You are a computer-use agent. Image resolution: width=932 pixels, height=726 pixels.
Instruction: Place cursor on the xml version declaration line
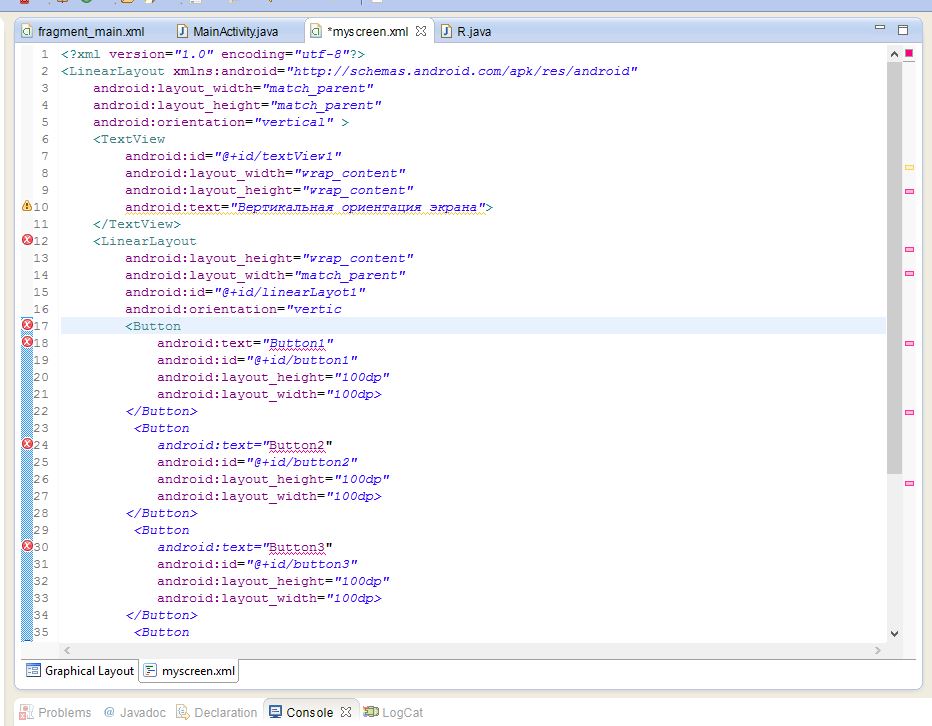coord(213,54)
